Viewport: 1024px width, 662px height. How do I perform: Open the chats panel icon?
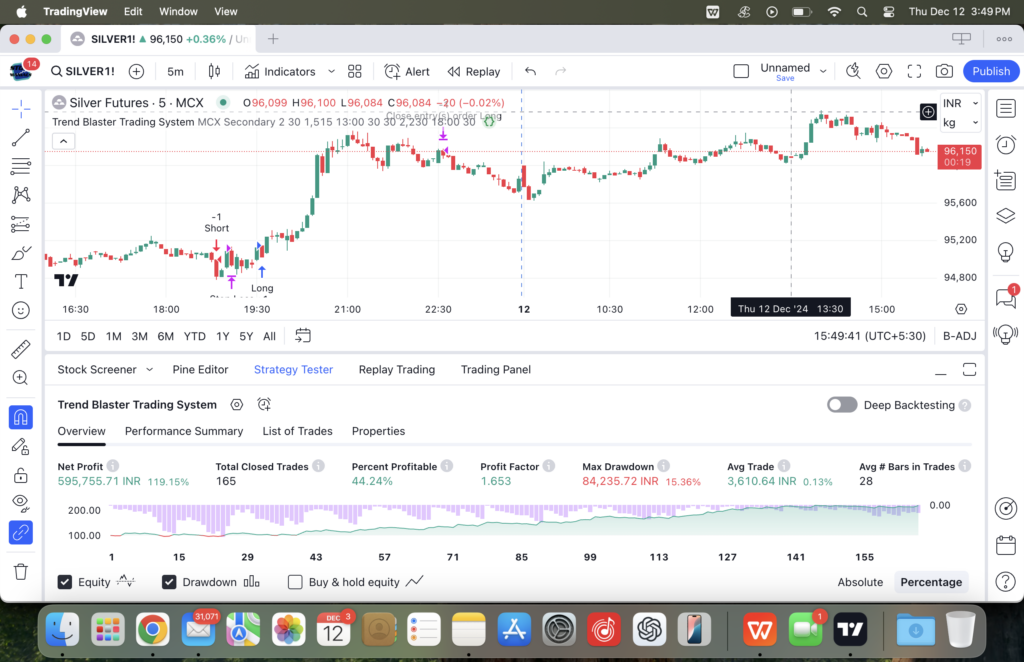pyautogui.click(x=1006, y=298)
